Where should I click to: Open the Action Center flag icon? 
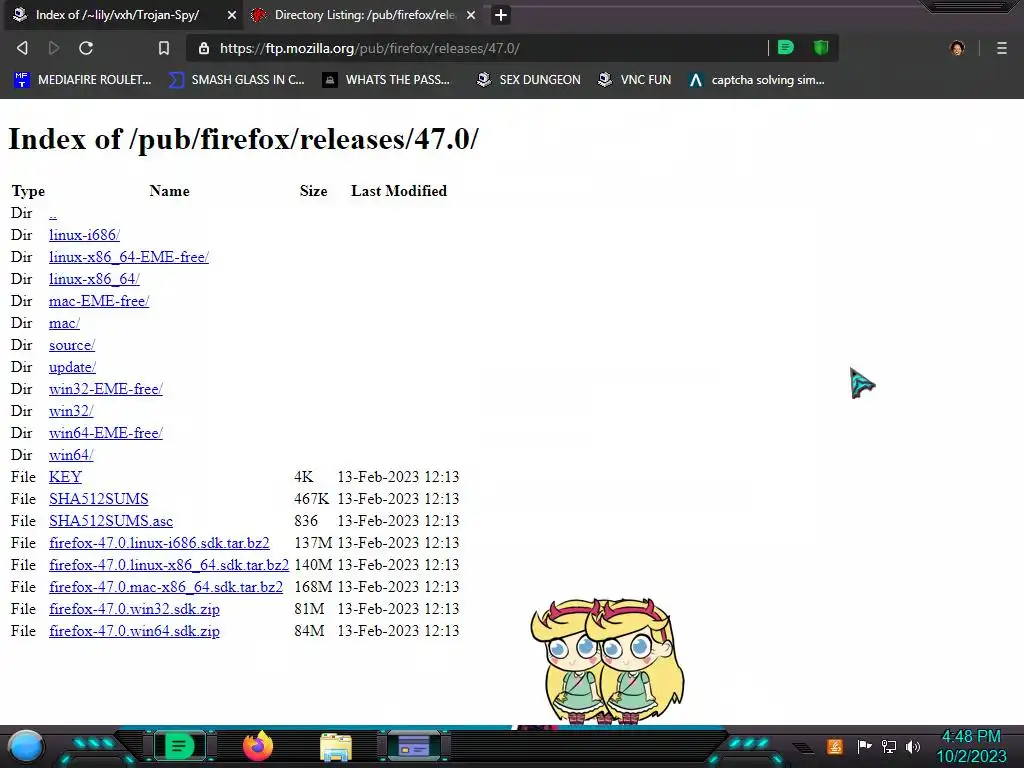[864, 746]
